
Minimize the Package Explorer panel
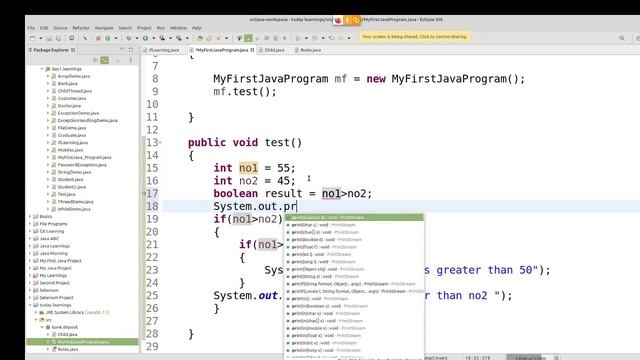[122, 49]
